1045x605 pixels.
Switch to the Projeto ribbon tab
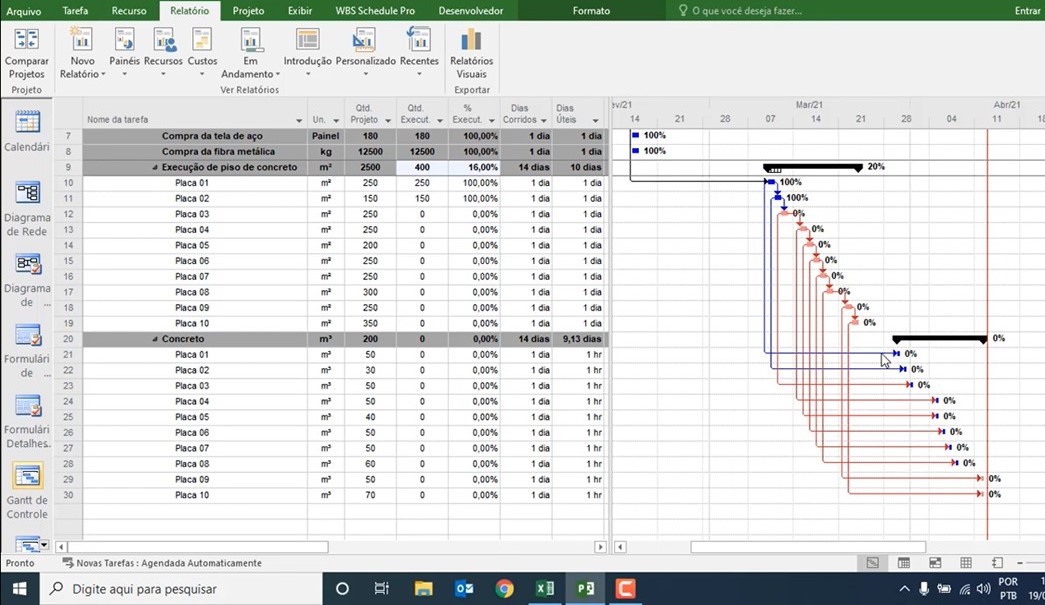coord(249,11)
